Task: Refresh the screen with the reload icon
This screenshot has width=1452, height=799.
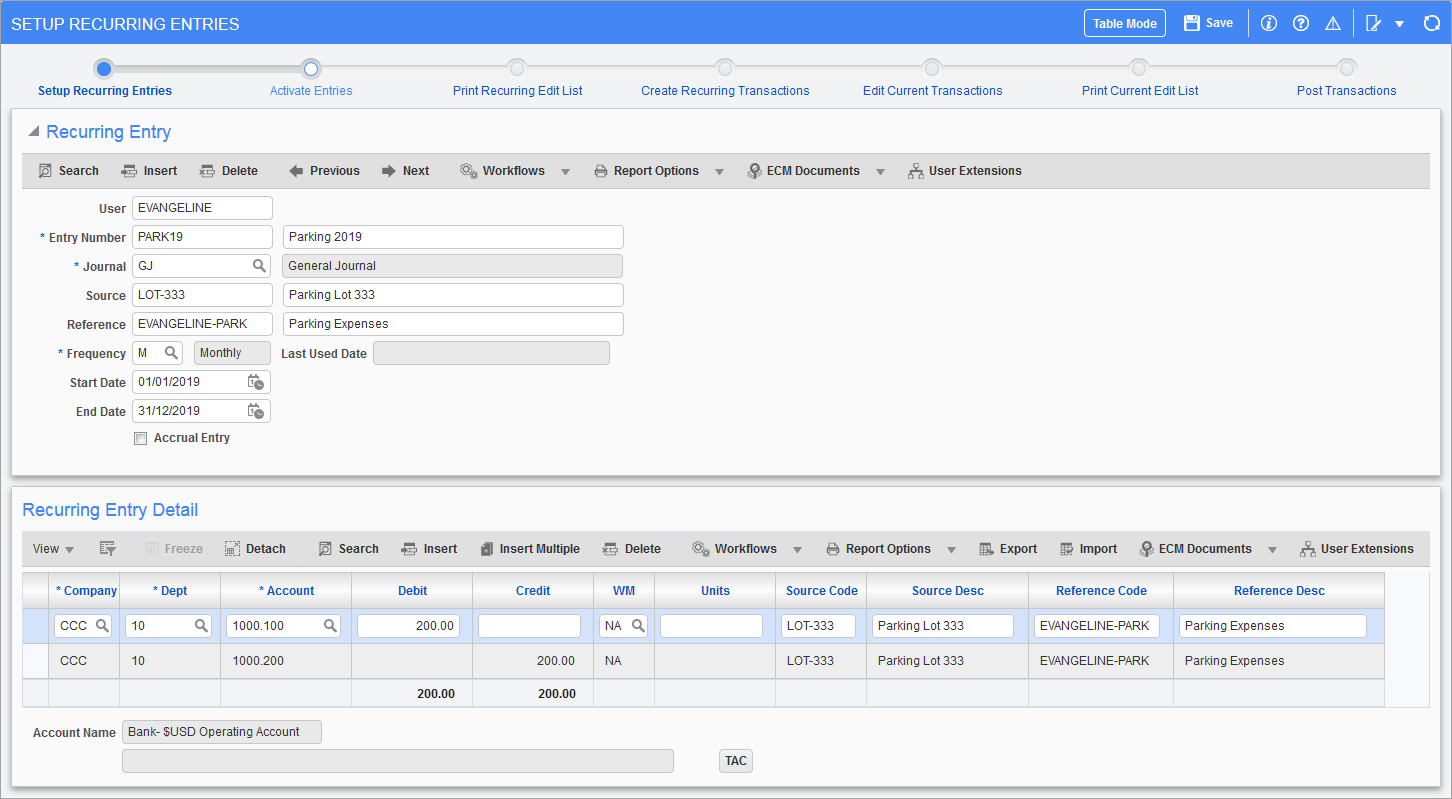Action: [1432, 22]
